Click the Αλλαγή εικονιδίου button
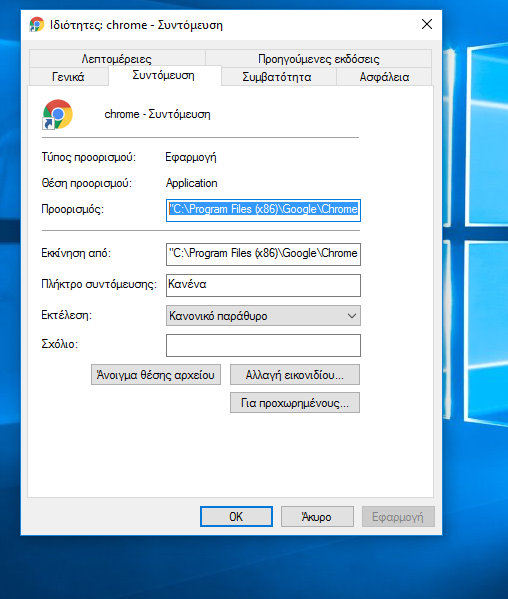This screenshot has width=508, height=599. coord(295,375)
